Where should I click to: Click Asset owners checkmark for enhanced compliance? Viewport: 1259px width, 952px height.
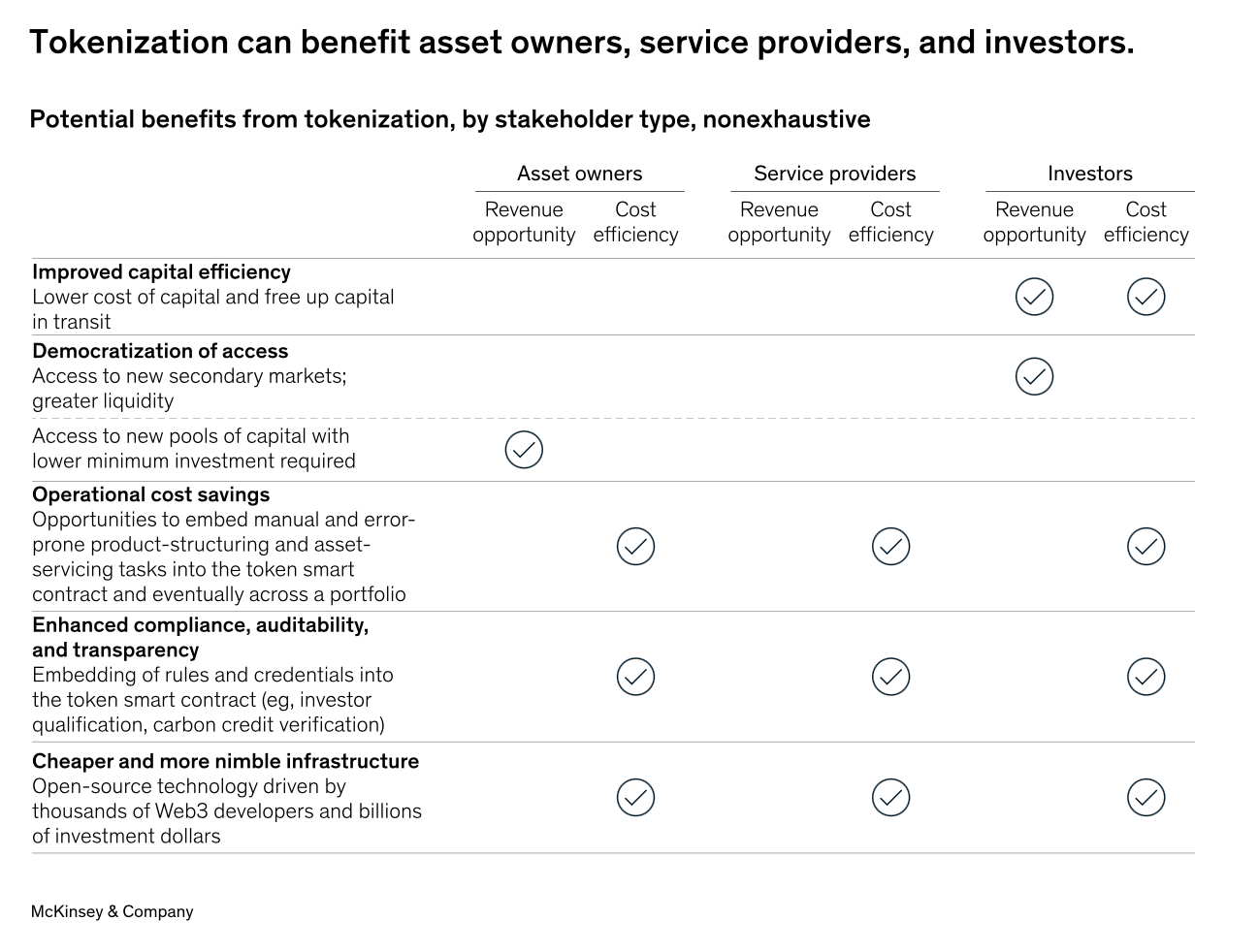(635, 677)
